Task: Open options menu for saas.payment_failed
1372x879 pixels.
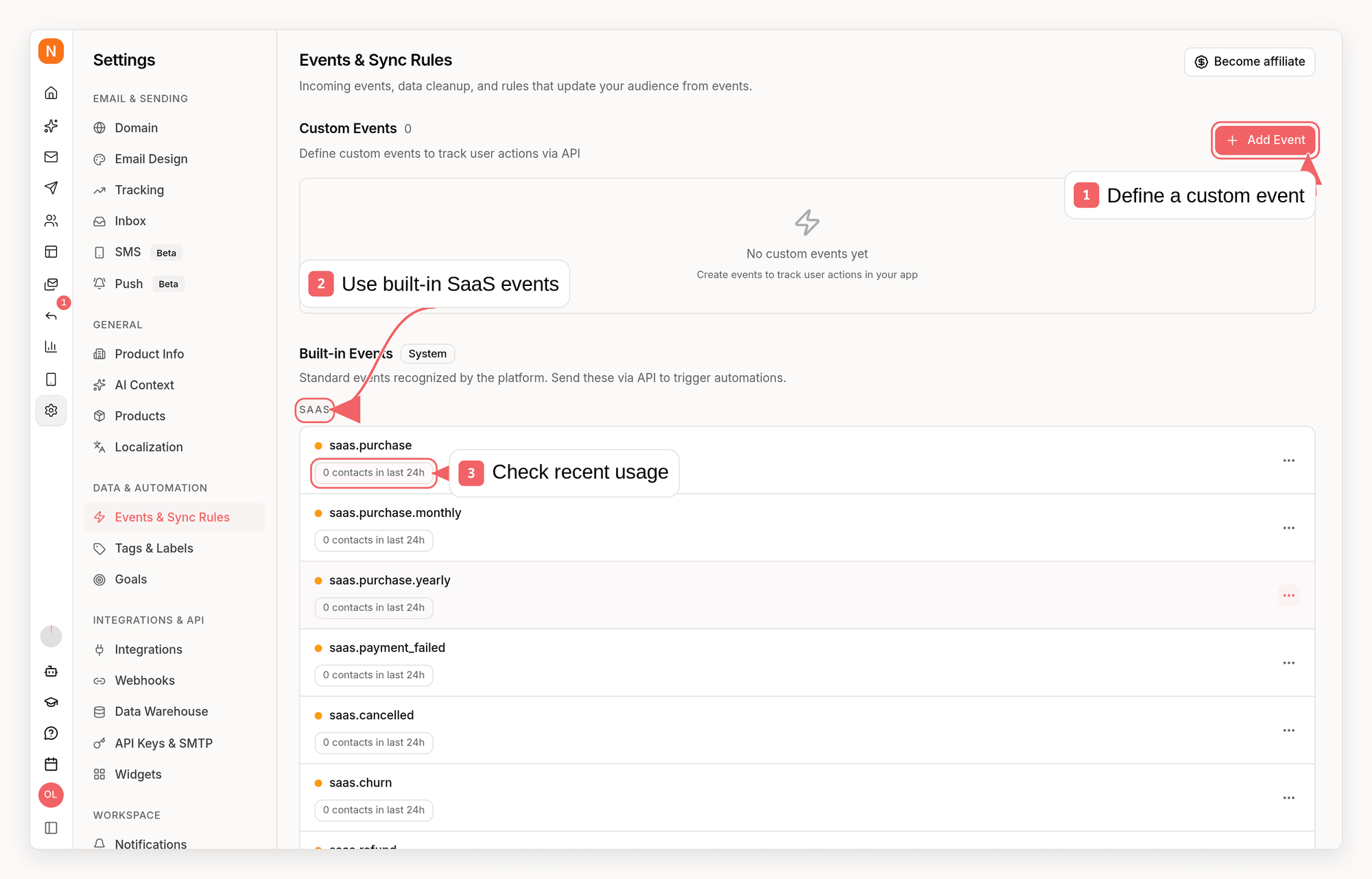Action: pos(1289,663)
